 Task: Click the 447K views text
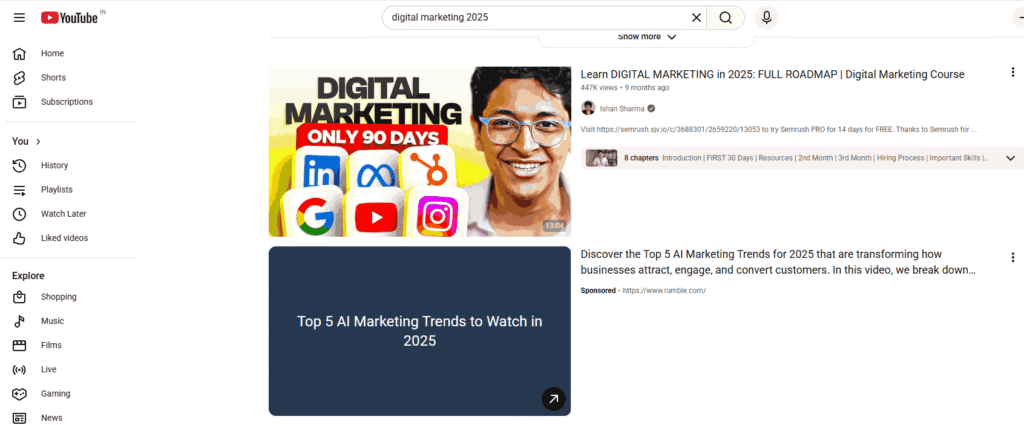pos(599,87)
